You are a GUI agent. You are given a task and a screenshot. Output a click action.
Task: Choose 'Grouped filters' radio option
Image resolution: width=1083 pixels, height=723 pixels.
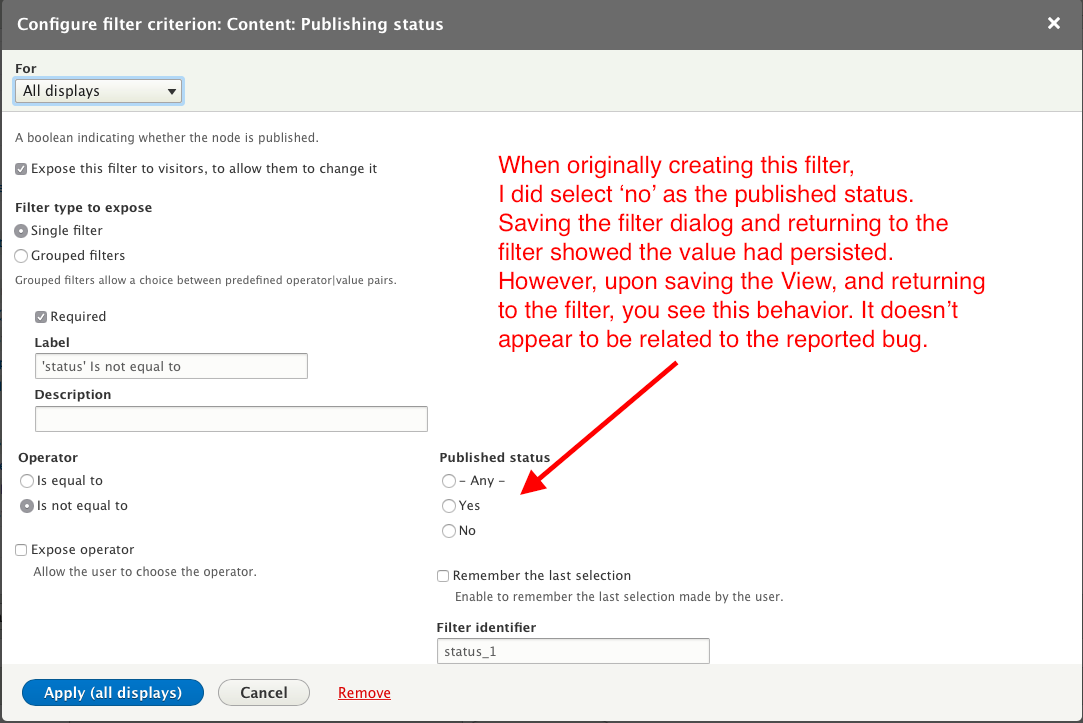point(21,256)
